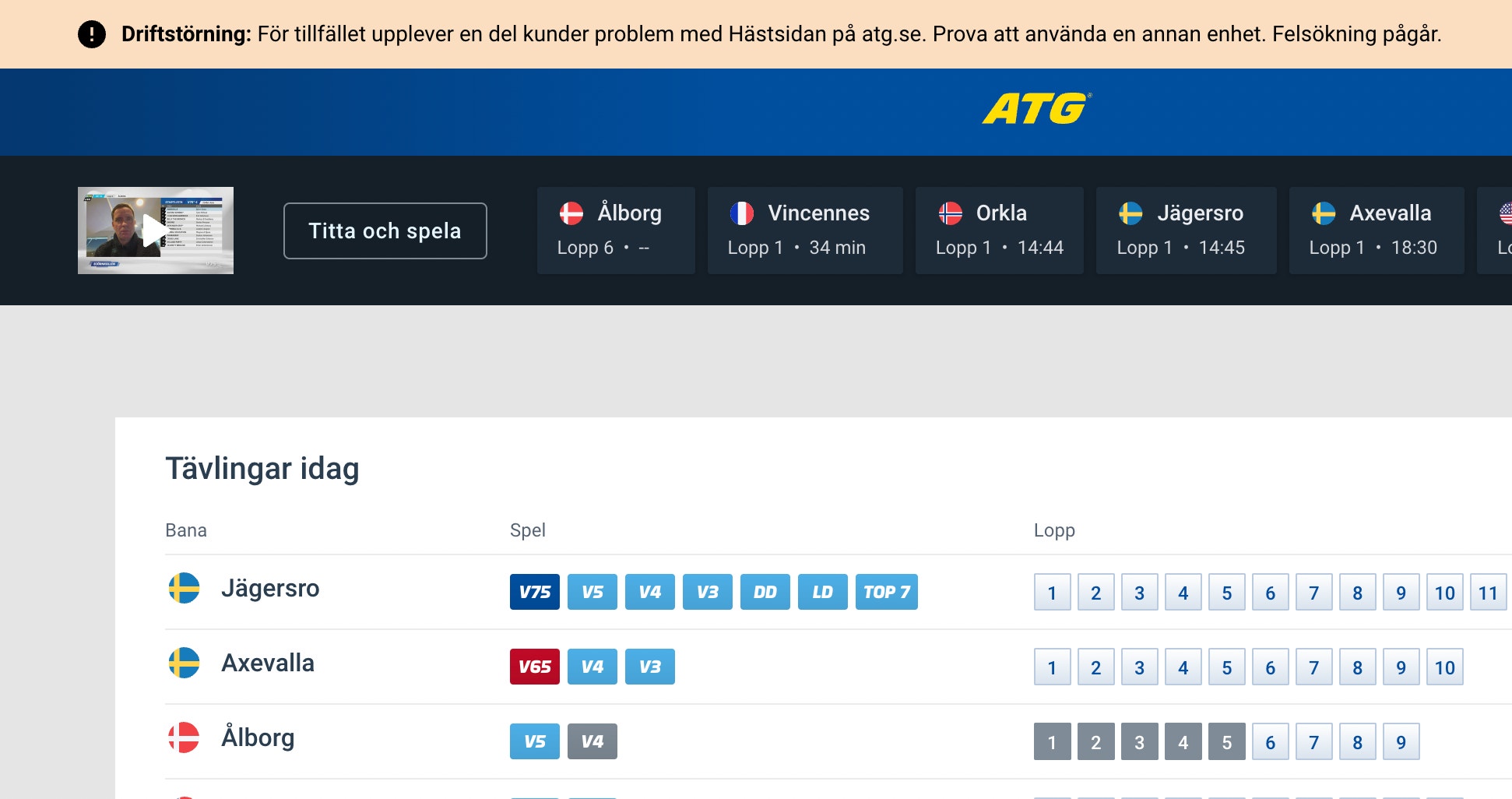Viewport: 1512px width, 799px height.
Task: Open the V65 game for Axevalla
Action: [x=534, y=667]
